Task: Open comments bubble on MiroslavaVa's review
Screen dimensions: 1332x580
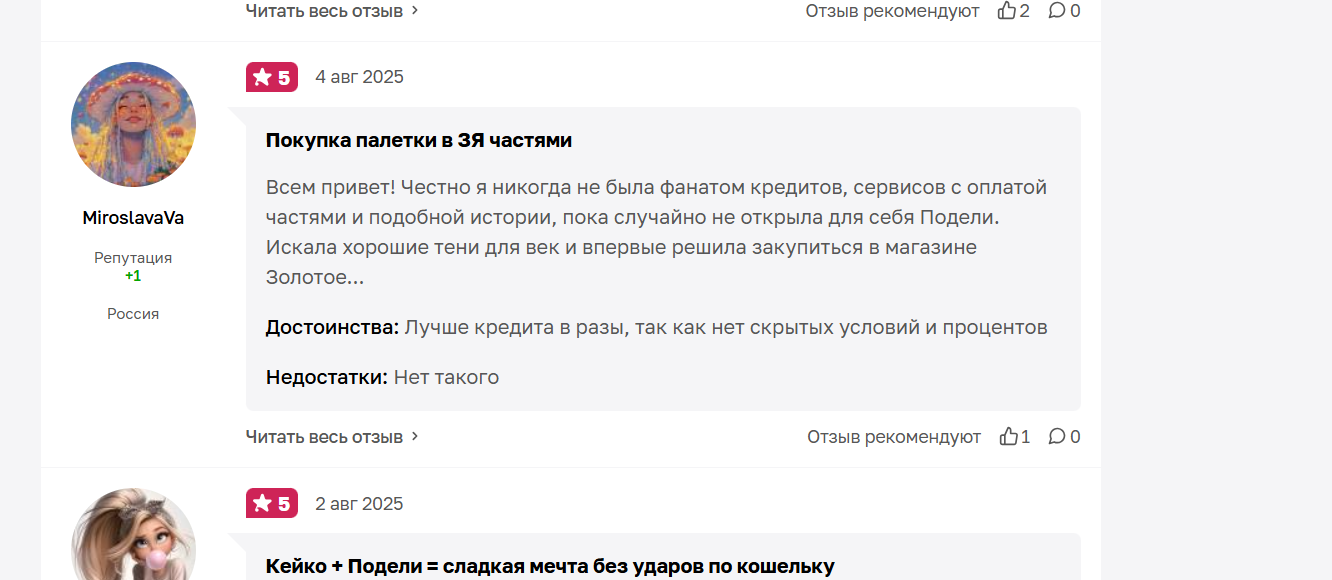Action: tap(1057, 437)
